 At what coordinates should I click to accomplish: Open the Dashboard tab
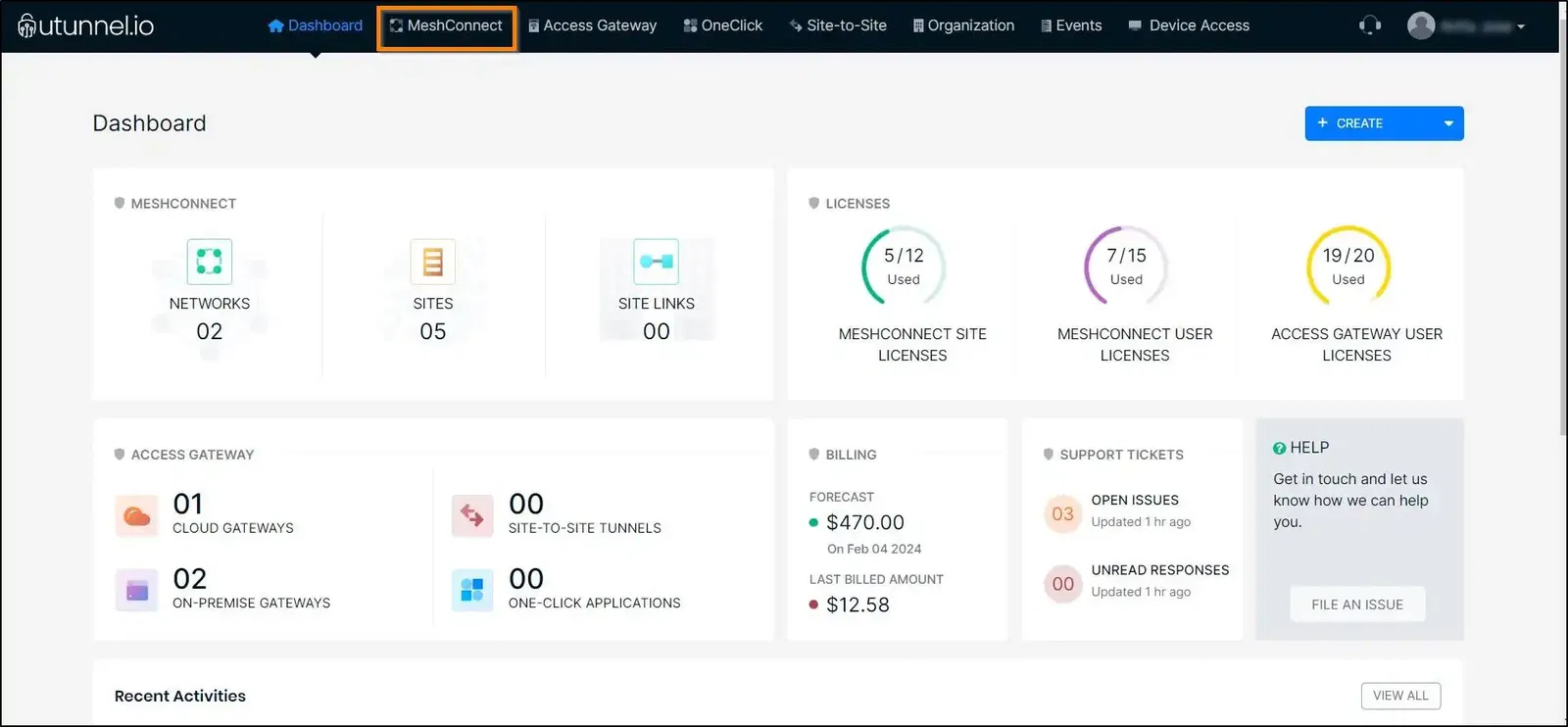pyautogui.click(x=315, y=25)
